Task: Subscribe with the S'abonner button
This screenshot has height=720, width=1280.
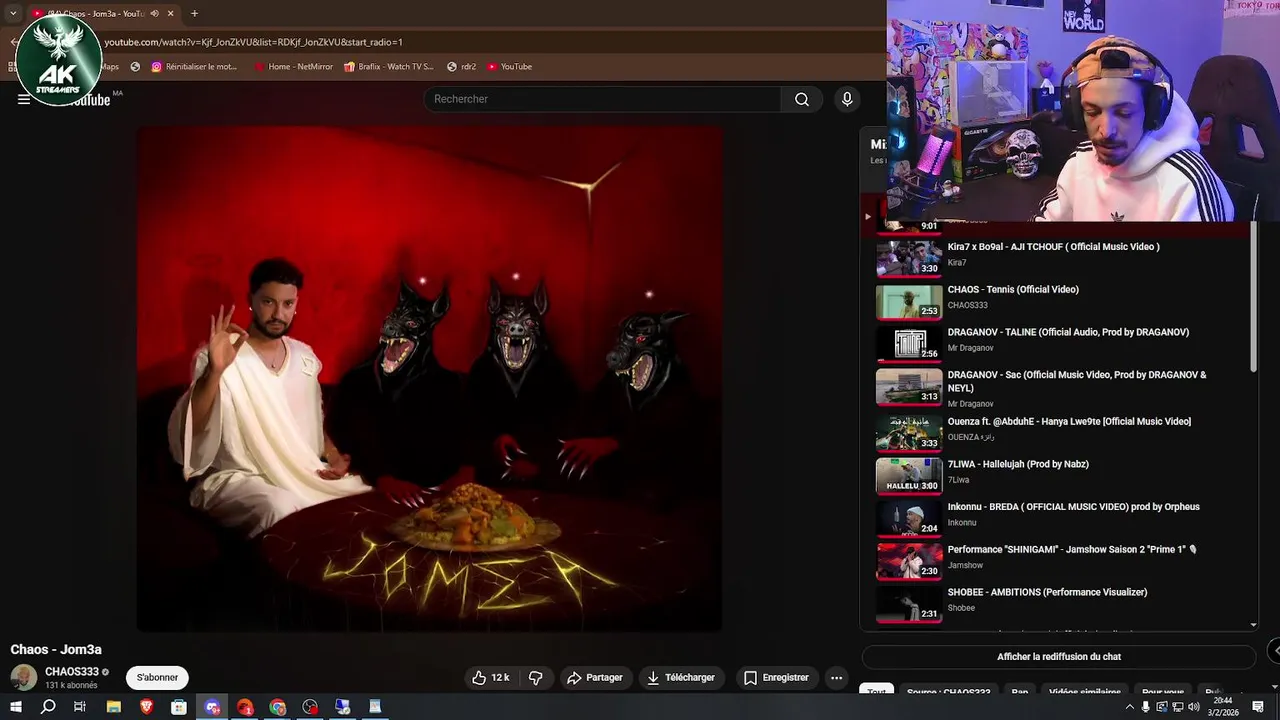Action: (157, 677)
